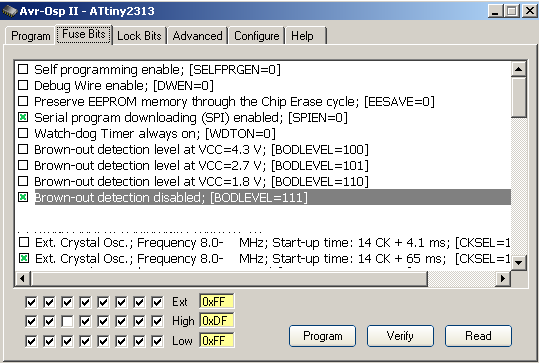Screen dimensions: 539x363
Task: Click the horizontal scroll left arrow
Action: (23, 278)
